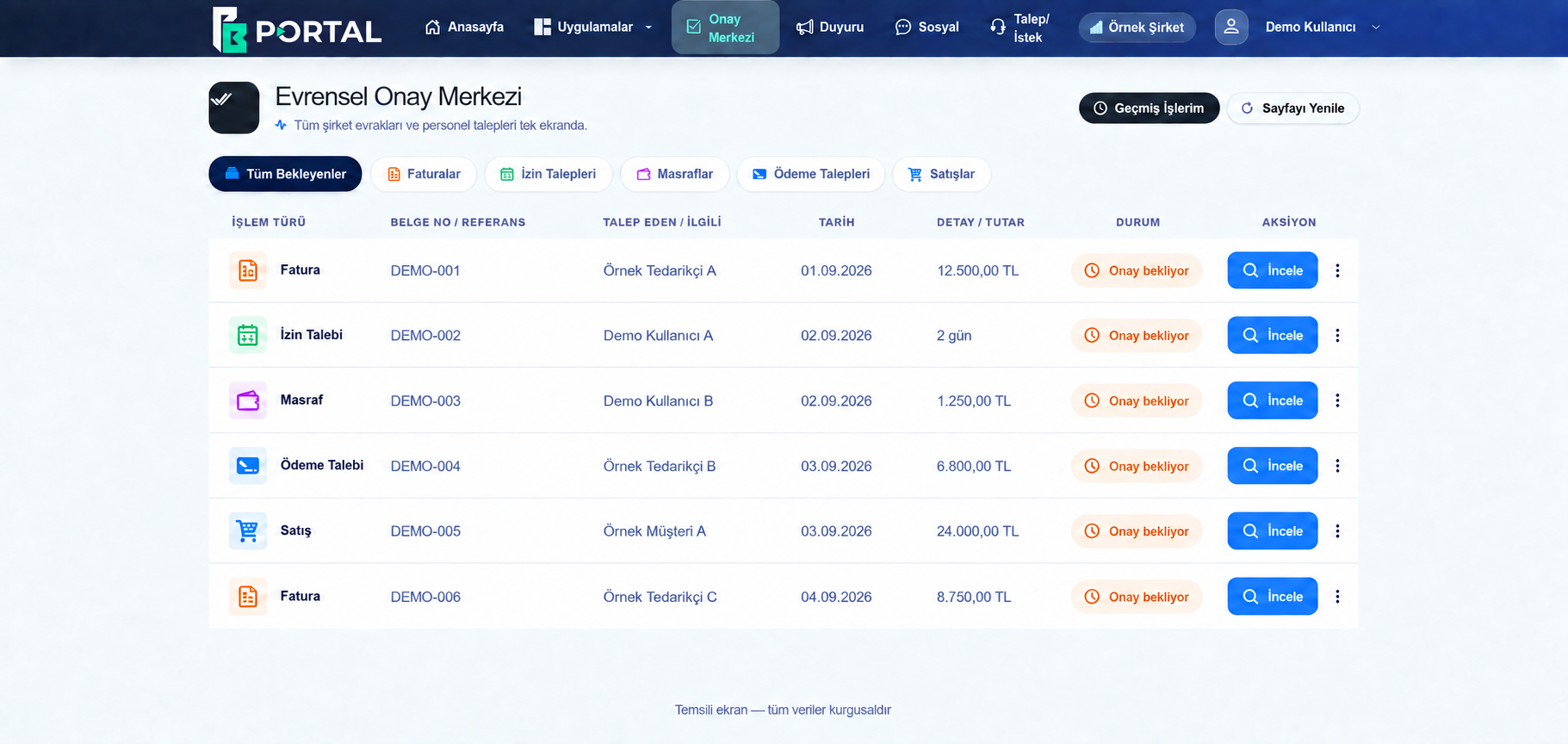Click İncele for the Ödeme Talebi row

pos(1273,466)
